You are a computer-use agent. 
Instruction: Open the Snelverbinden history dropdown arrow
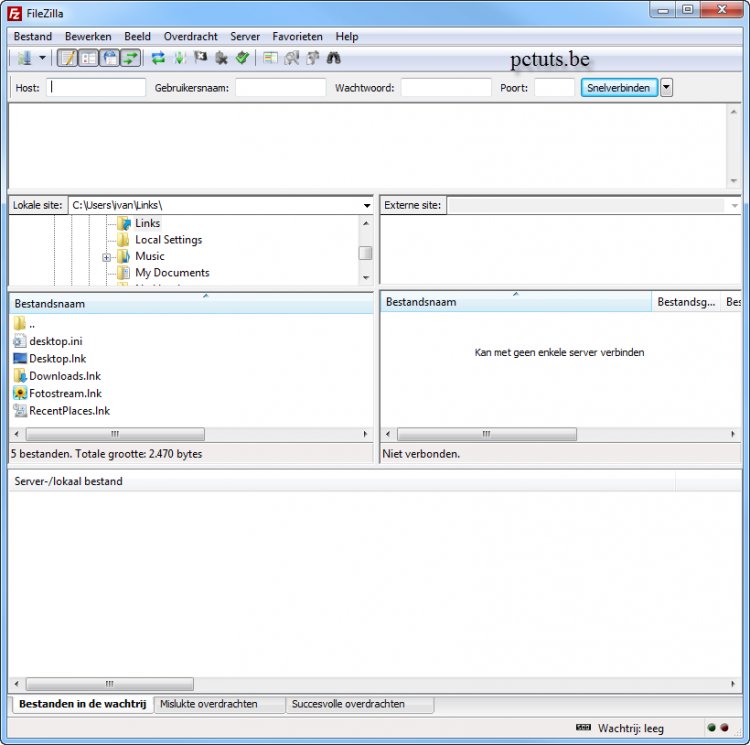click(667, 88)
